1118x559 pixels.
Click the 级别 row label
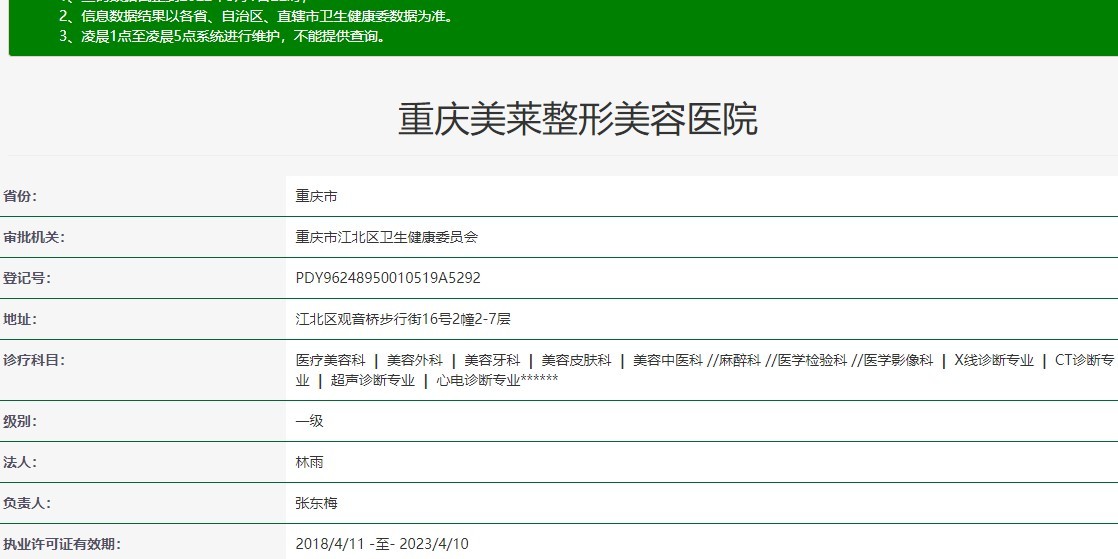pyautogui.click(x=20, y=421)
